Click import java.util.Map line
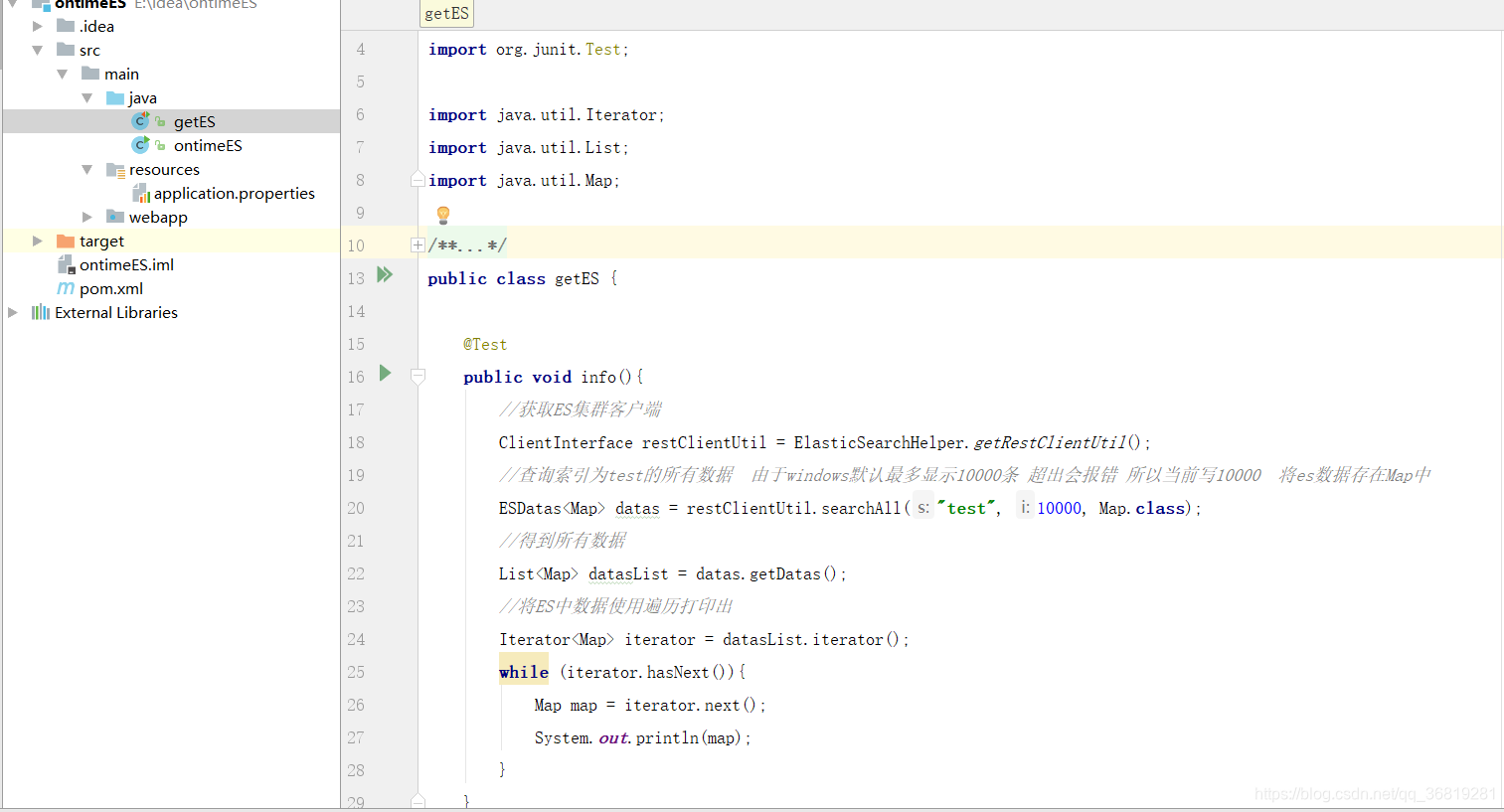Screen dimensions: 1504x812 524,180
